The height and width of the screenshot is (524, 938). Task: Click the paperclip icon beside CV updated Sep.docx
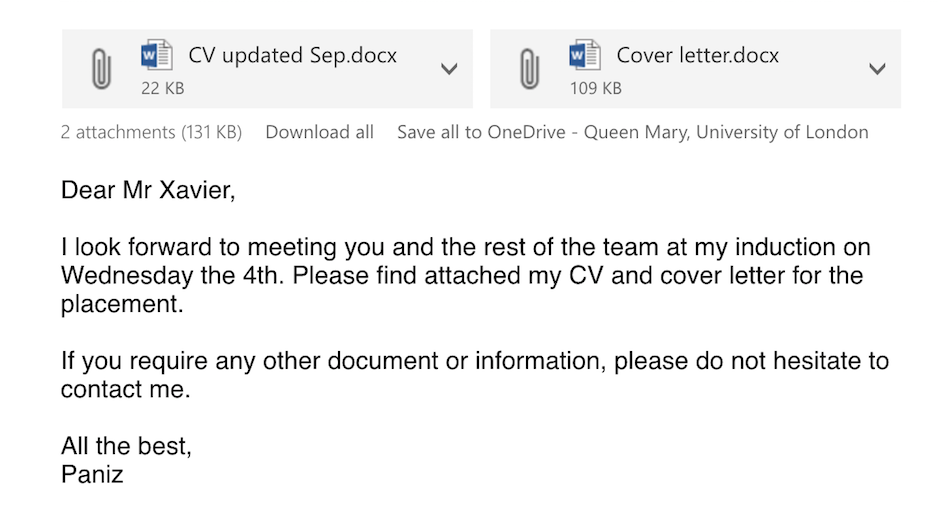pyautogui.click(x=101, y=69)
